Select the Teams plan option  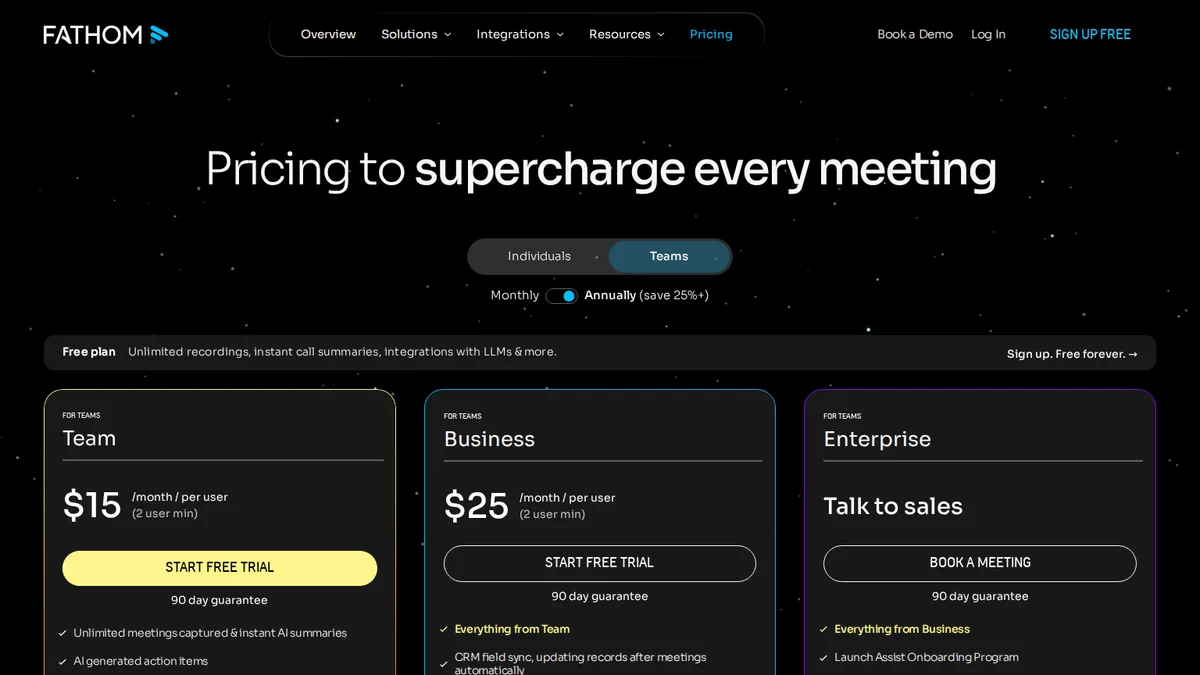tap(669, 256)
